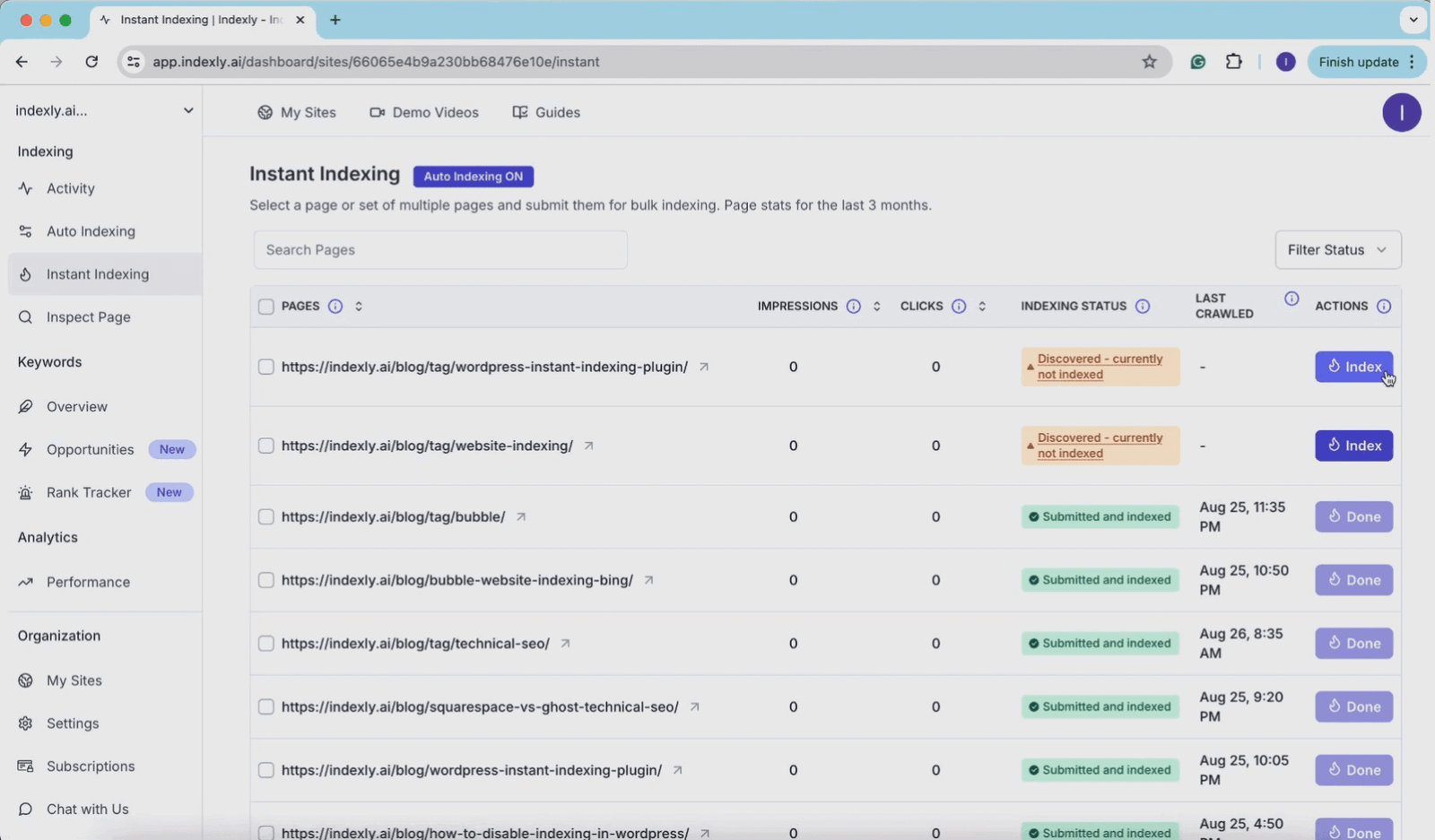Click the Auto Indexing ON badge
Viewport: 1435px width, 840px height.
473,177
